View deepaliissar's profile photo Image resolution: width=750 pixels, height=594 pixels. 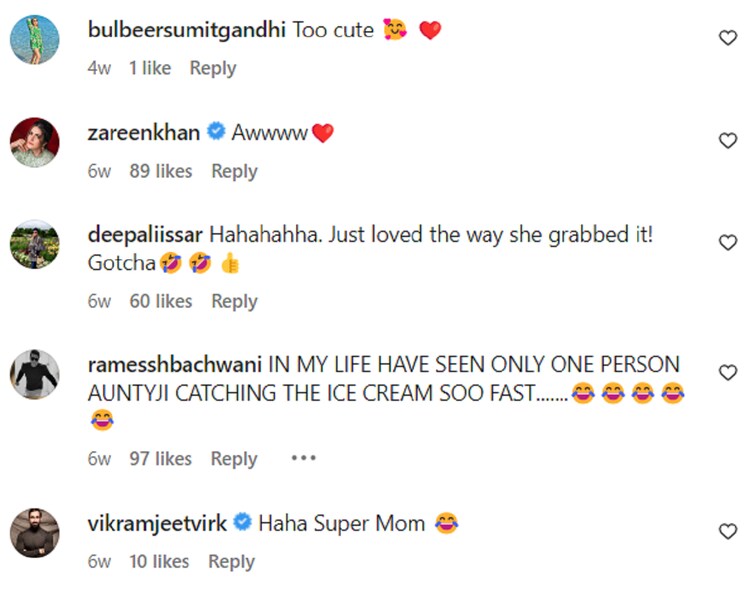[x=34, y=245]
